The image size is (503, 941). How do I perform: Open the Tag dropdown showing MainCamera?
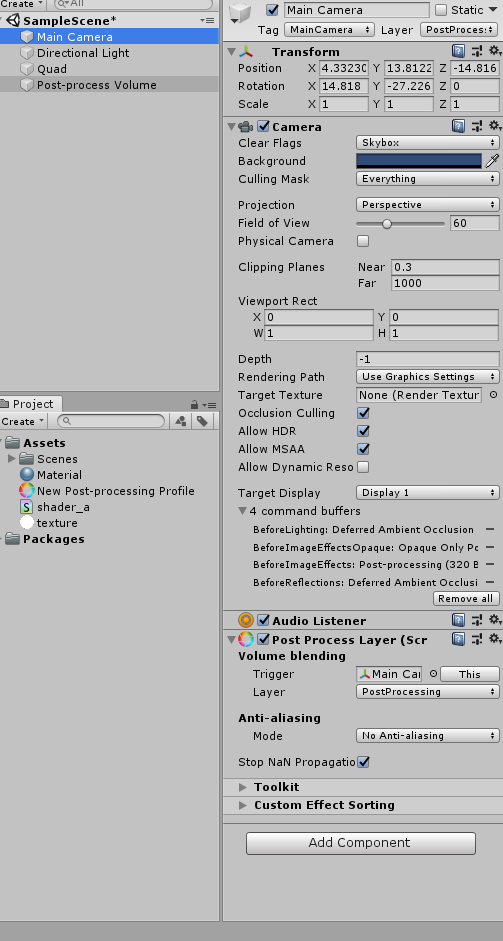coord(330,29)
